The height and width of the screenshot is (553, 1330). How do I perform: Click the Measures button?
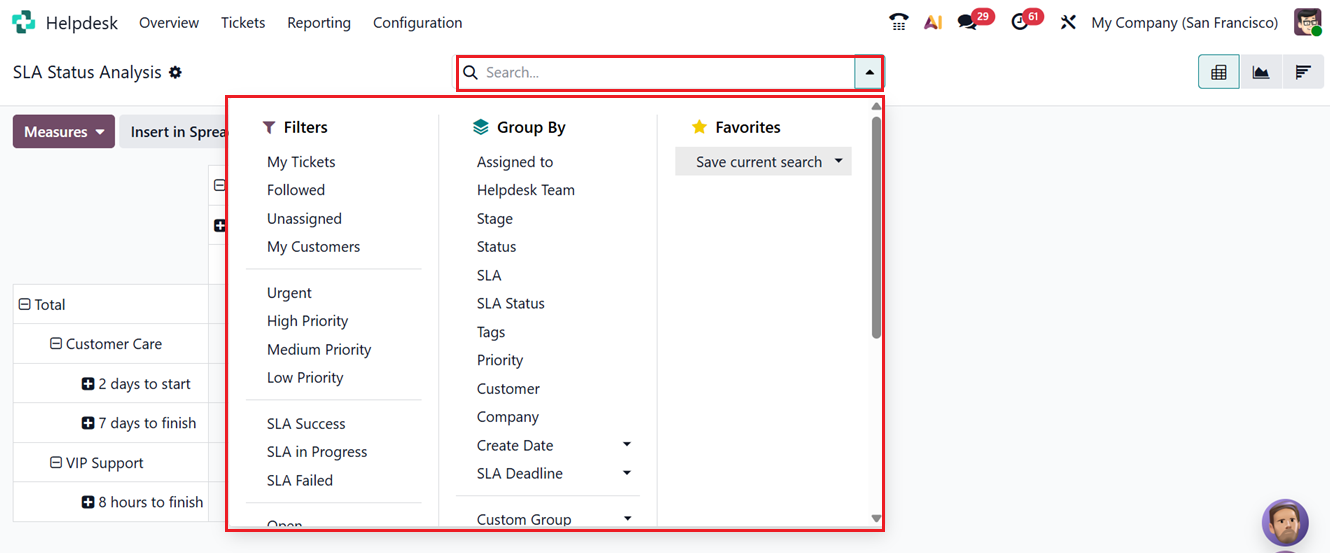pyautogui.click(x=63, y=132)
